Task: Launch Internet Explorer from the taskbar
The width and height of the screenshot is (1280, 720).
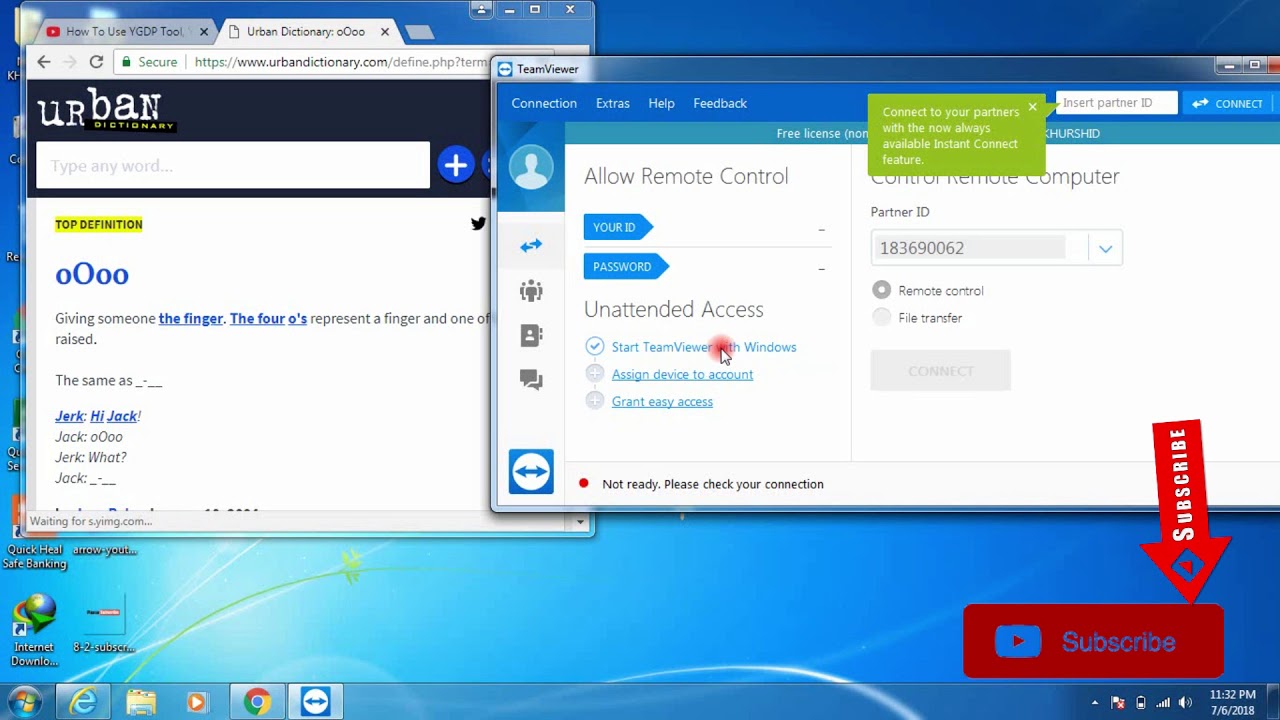Action: (83, 703)
